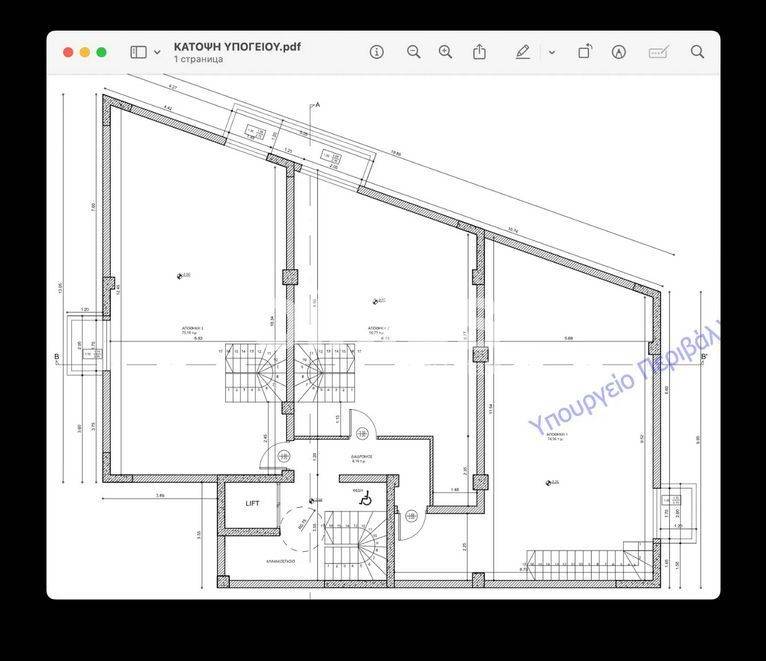Open the search field magnifier
766x661 pixels.
tap(698, 52)
